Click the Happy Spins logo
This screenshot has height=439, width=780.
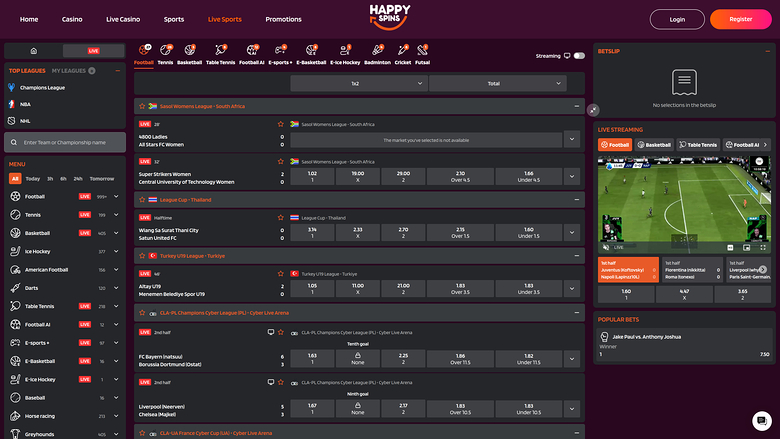coord(390,17)
